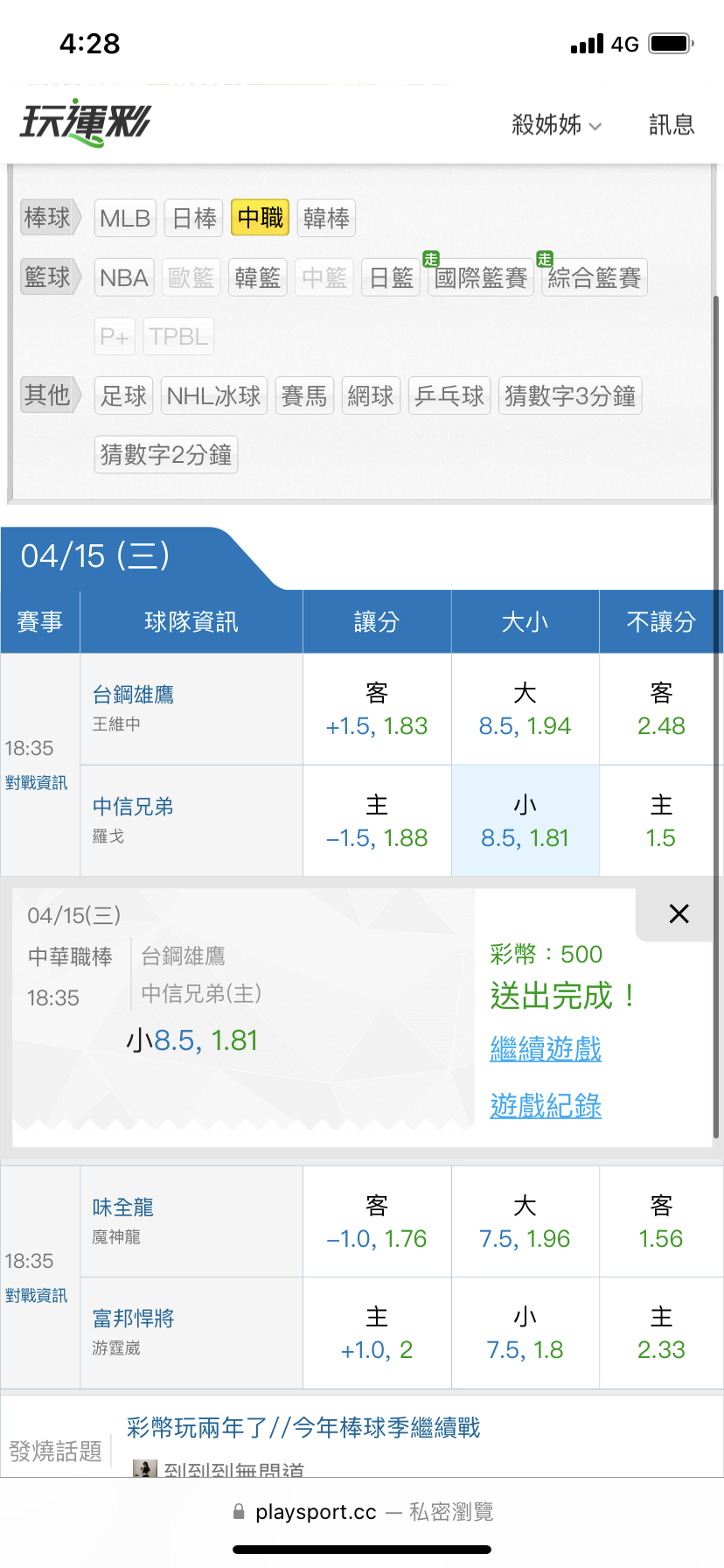This screenshot has width=724, height=1568.
Task: Pick 台鋼雄鷹 away spread +1.5
Action: (377, 710)
